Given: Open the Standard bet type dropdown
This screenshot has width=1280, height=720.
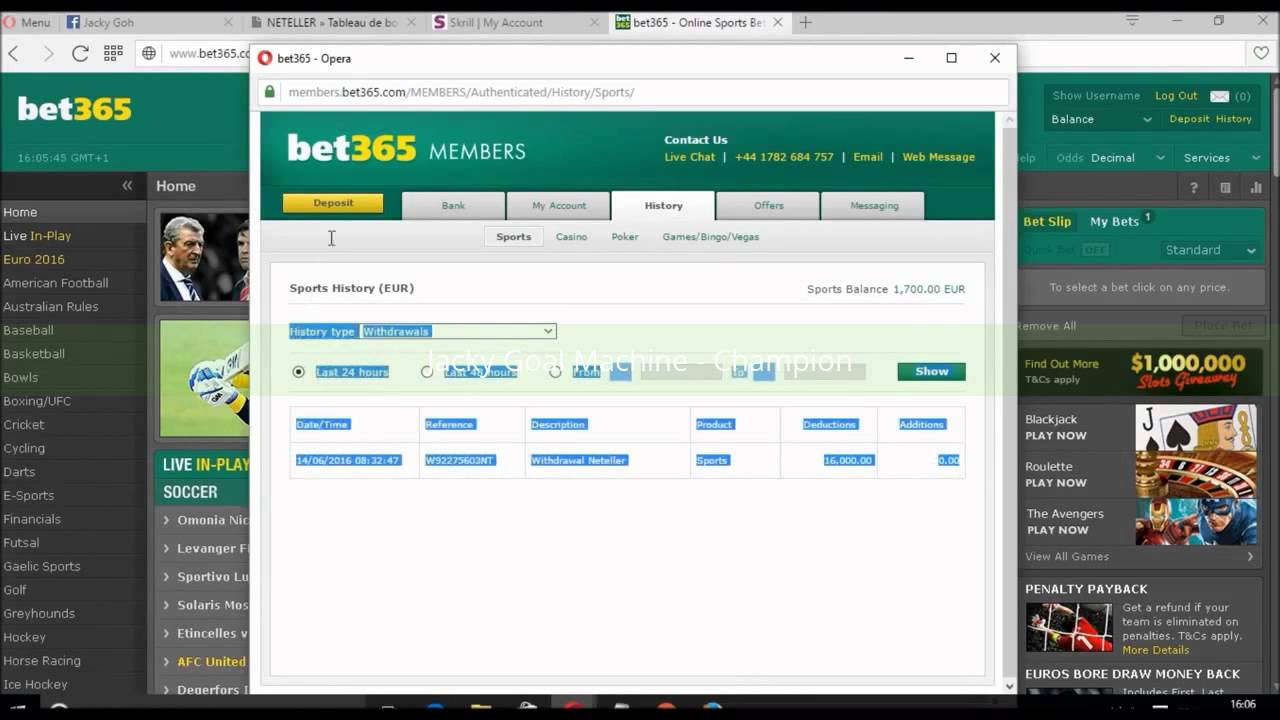Looking at the screenshot, I should tap(1210, 250).
